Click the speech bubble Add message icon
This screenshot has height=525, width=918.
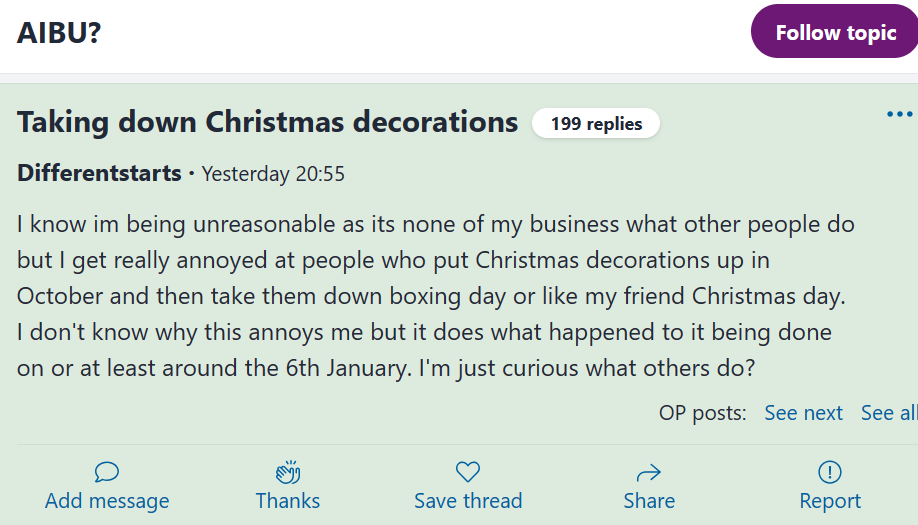[107, 471]
